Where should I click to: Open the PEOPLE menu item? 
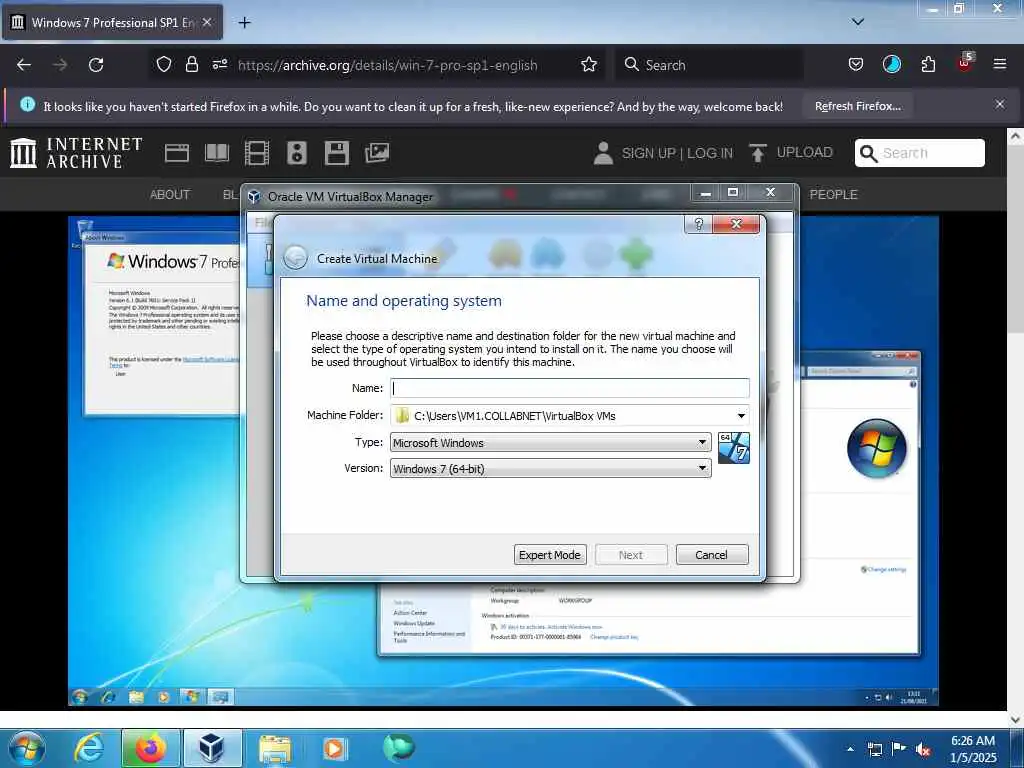coord(833,195)
